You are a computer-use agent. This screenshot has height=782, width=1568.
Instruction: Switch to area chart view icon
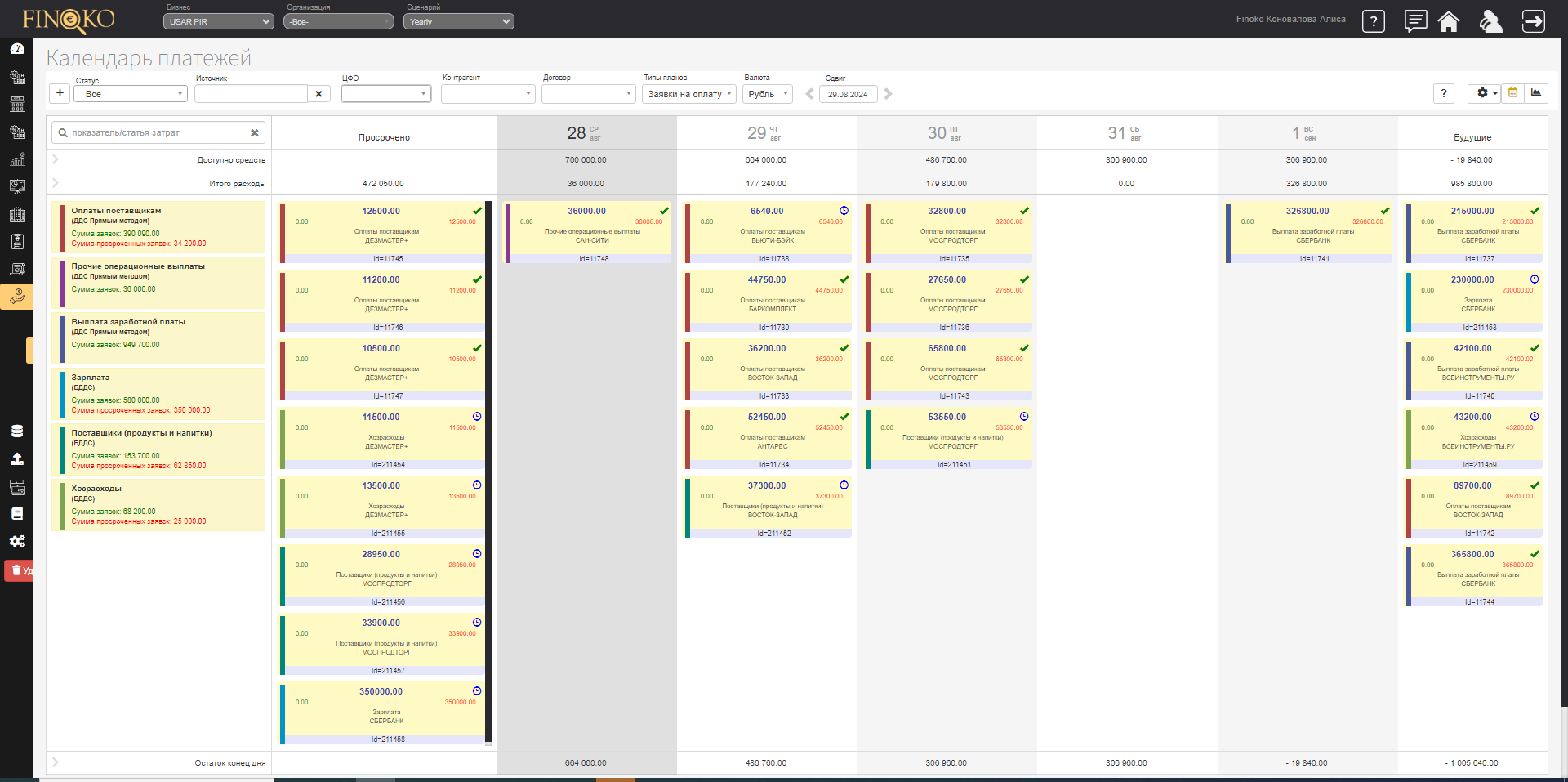coord(1536,93)
